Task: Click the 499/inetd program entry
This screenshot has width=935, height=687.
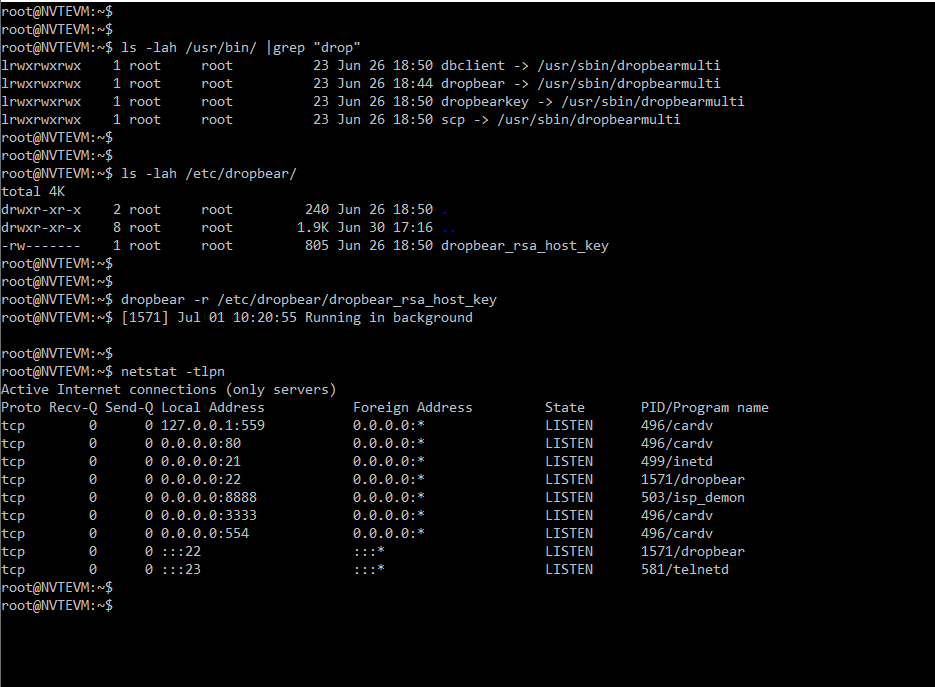Action: point(677,461)
